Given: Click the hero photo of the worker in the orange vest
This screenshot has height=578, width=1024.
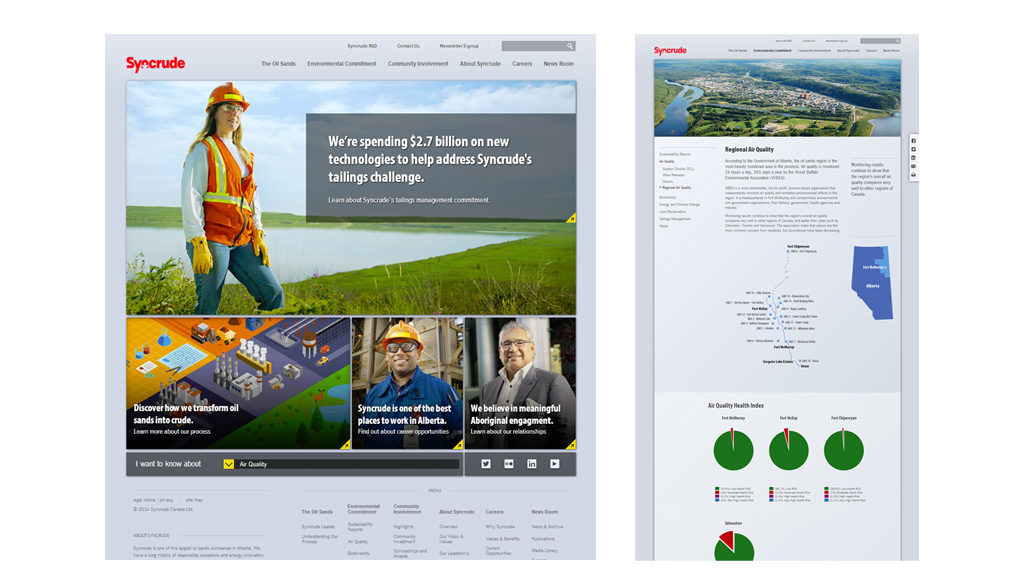Looking at the screenshot, I should coord(351,198).
